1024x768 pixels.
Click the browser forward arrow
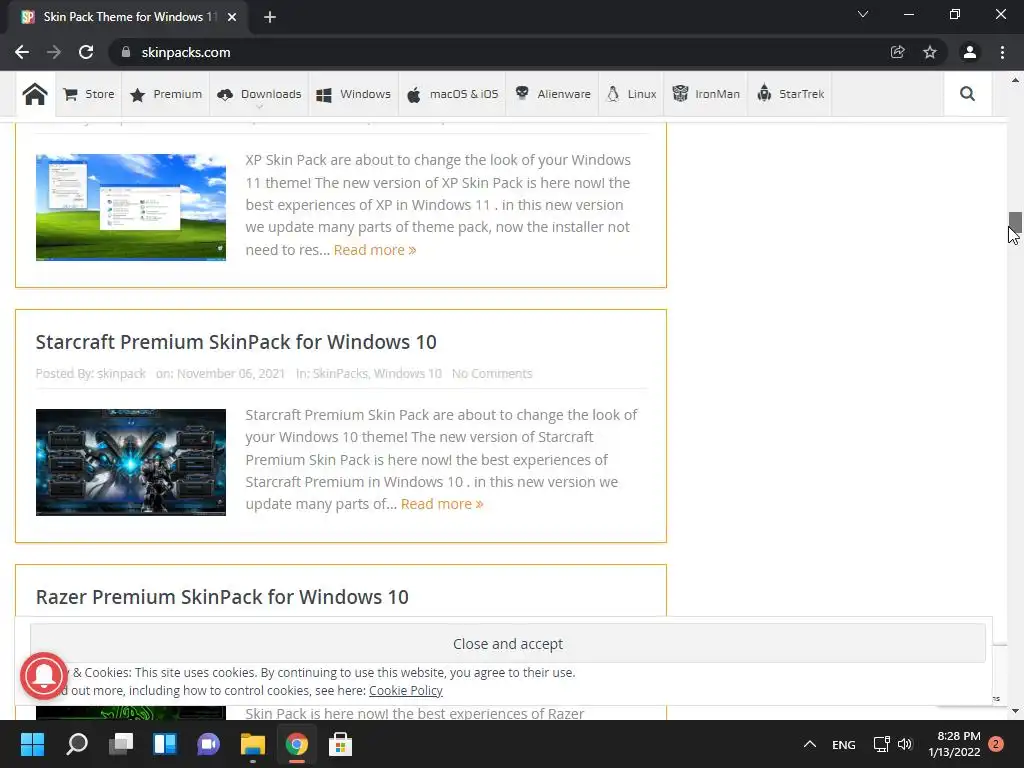pos(54,52)
